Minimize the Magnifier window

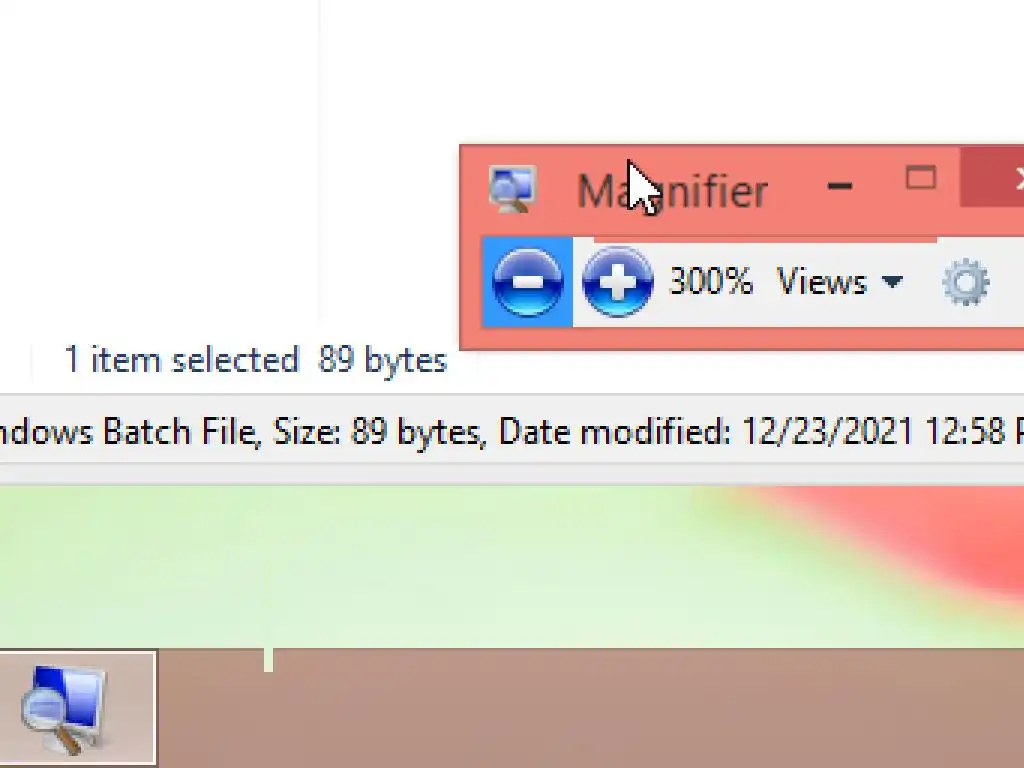point(839,187)
